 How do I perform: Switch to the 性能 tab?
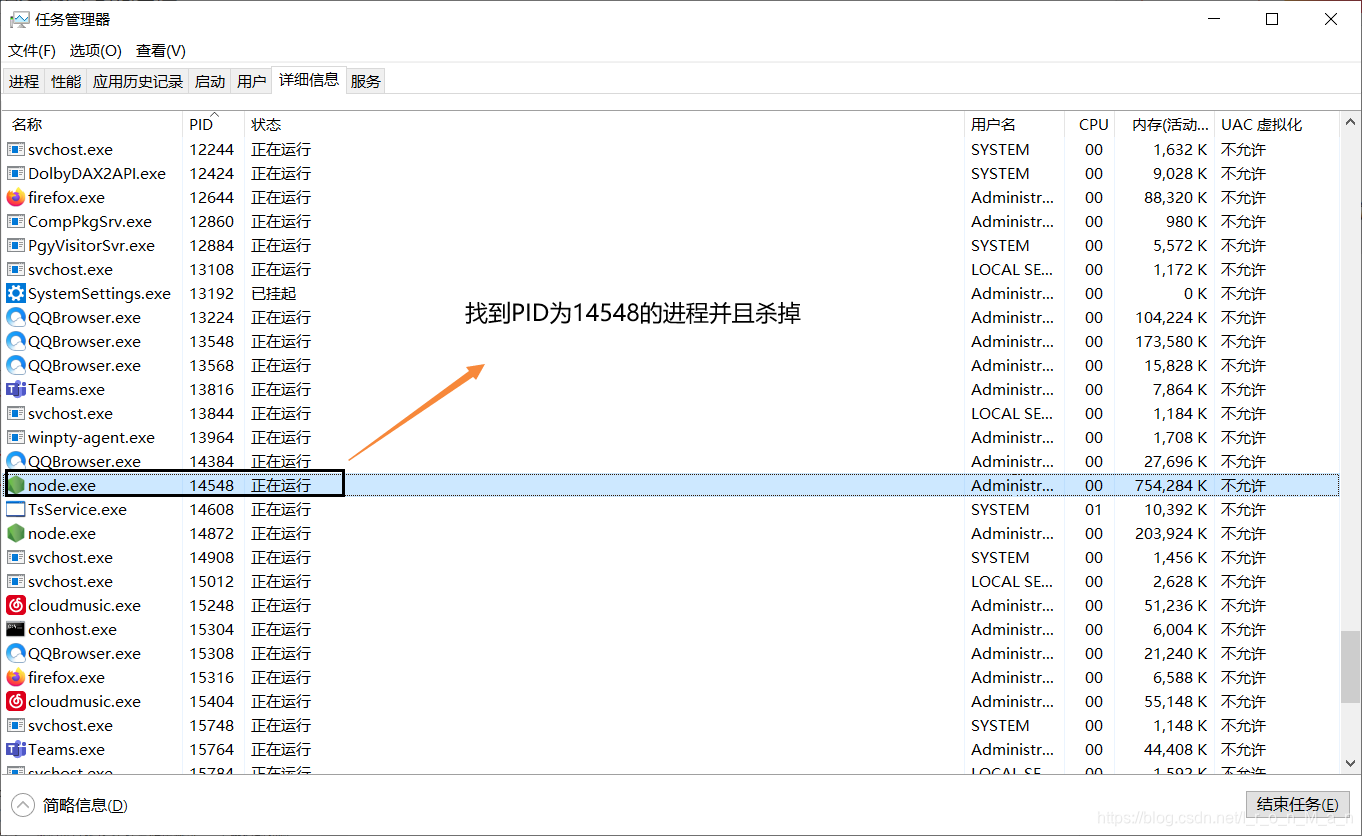65,81
